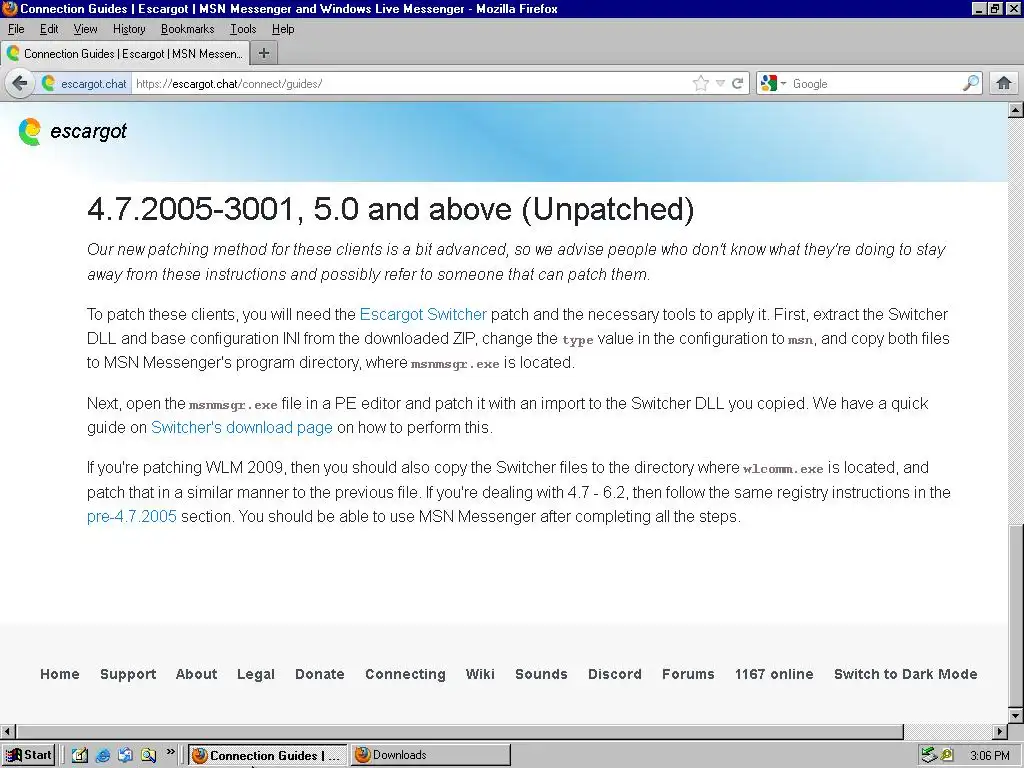Click the third quick launch icon
The image size is (1024, 768).
click(125, 755)
